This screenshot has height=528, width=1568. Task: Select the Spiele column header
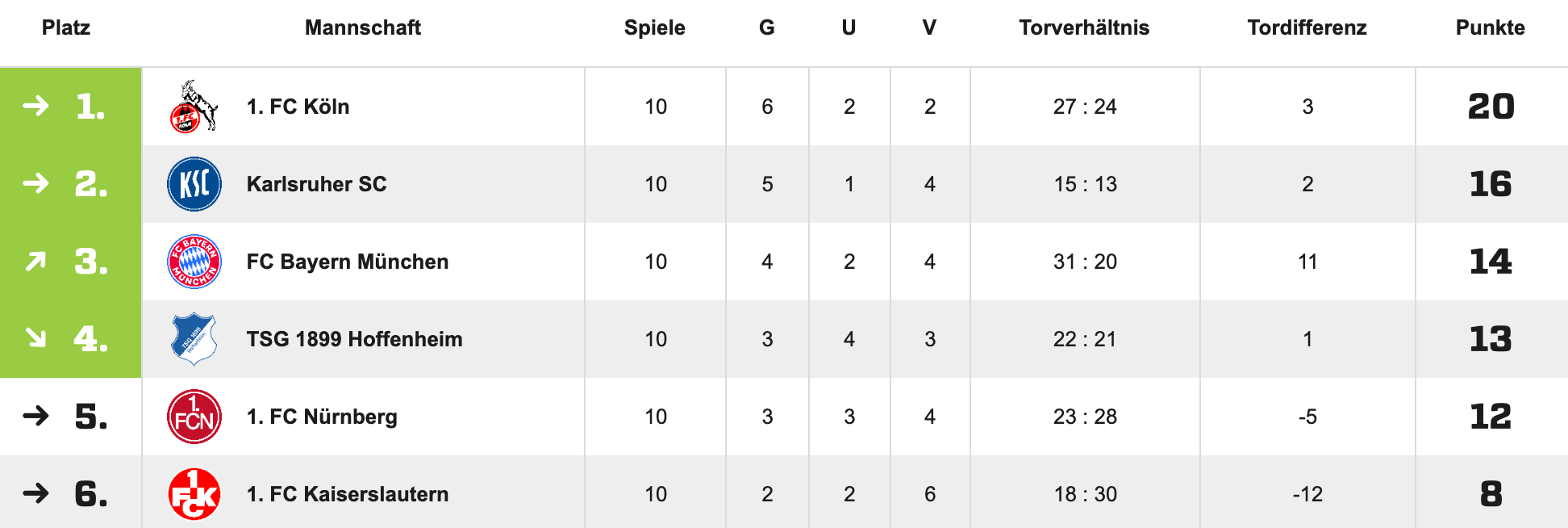click(654, 27)
